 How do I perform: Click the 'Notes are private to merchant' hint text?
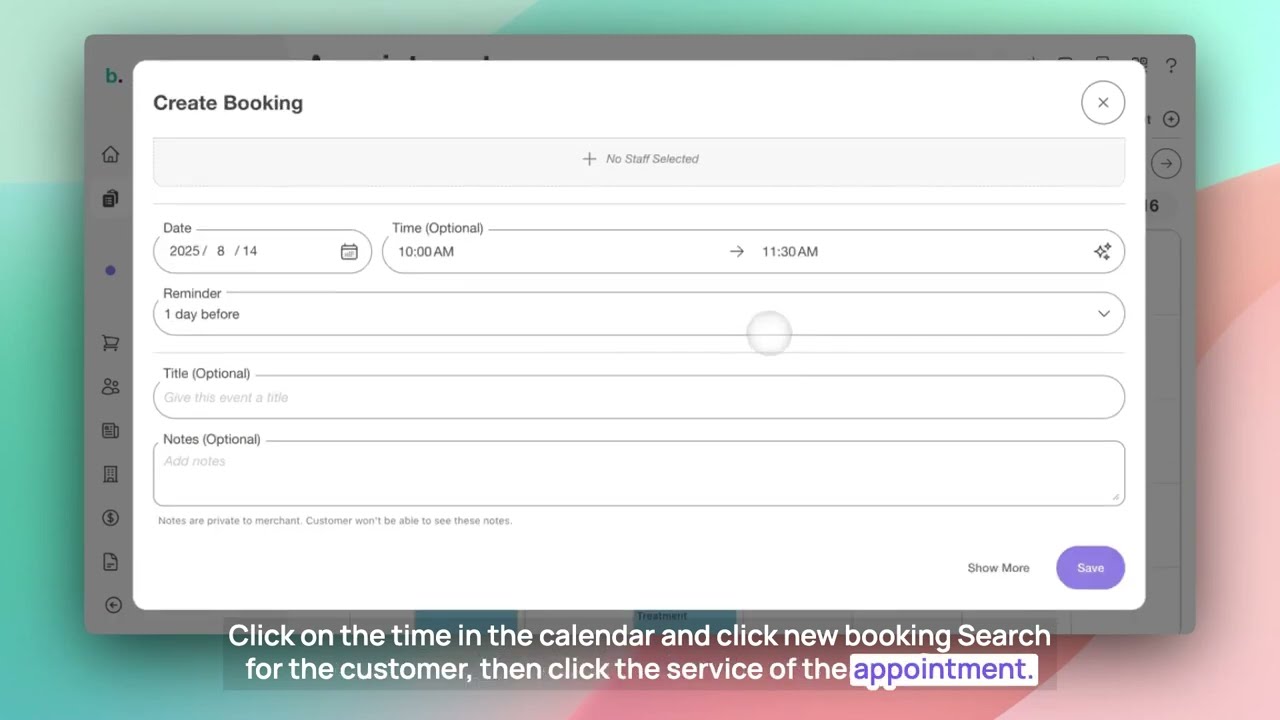(335, 521)
